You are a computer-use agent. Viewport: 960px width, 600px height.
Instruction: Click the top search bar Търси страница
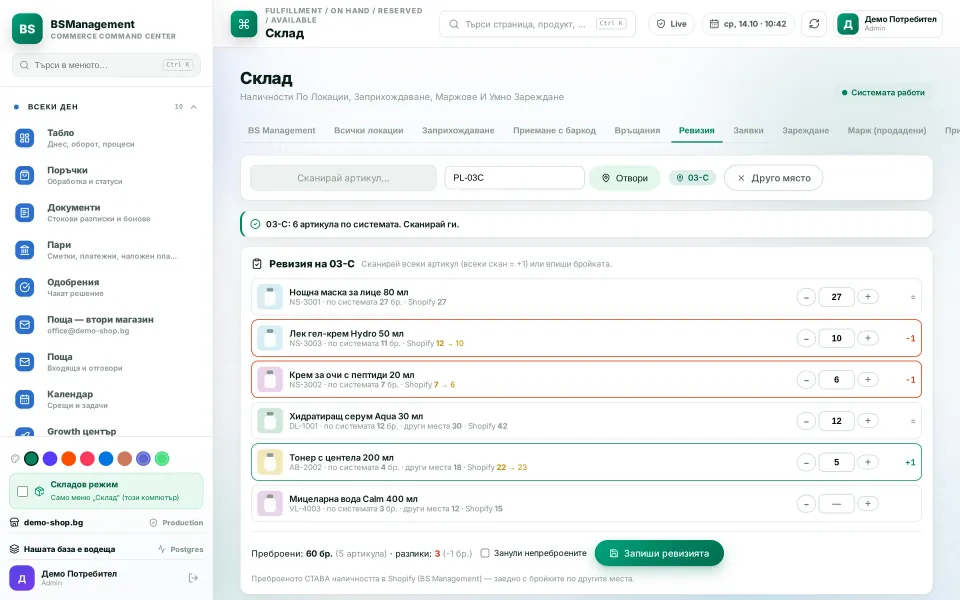click(x=538, y=24)
